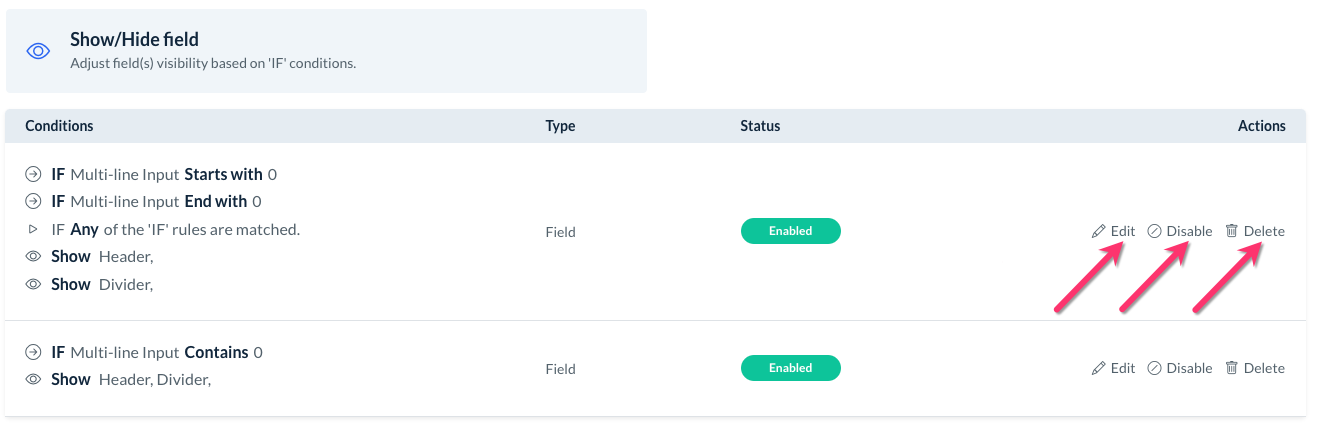Expand the 'IF Any' rules triangle
The image size is (1322, 429).
tap(33, 229)
